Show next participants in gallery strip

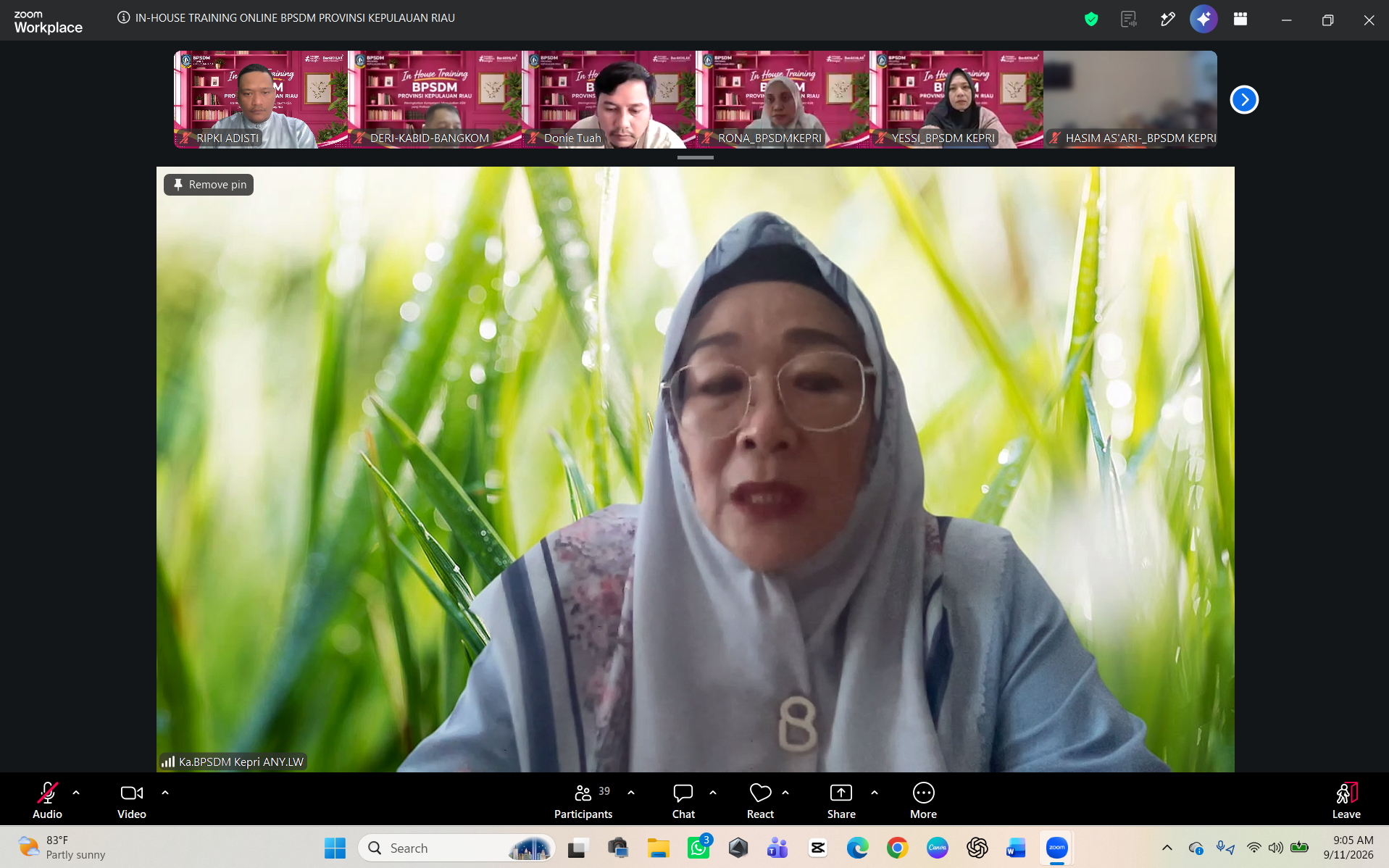tap(1244, 100)
